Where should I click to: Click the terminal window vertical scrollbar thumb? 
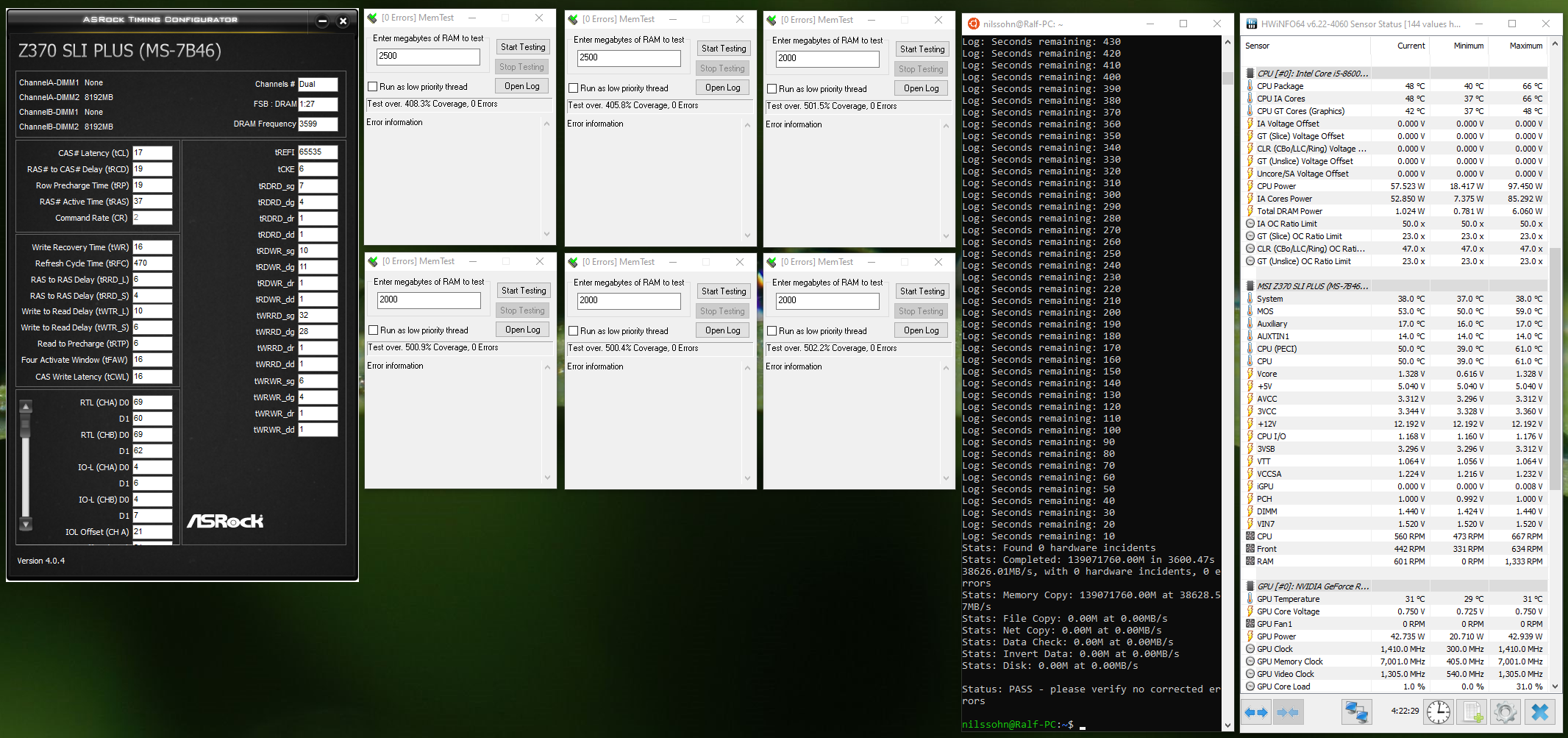click(x=1227, y=77)
